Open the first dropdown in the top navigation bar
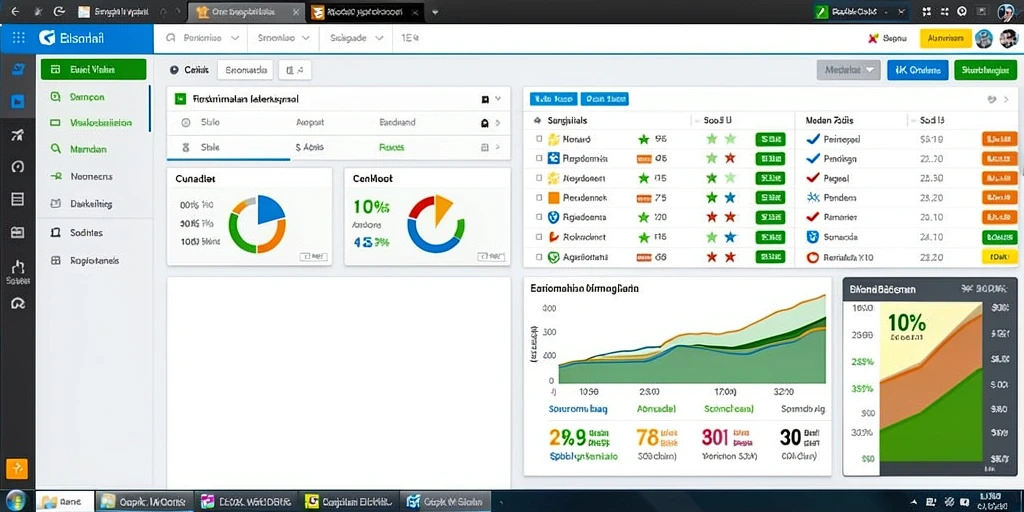Viewport: 1024px width, 512px height. pyautogui.click(x=203, y=39)
